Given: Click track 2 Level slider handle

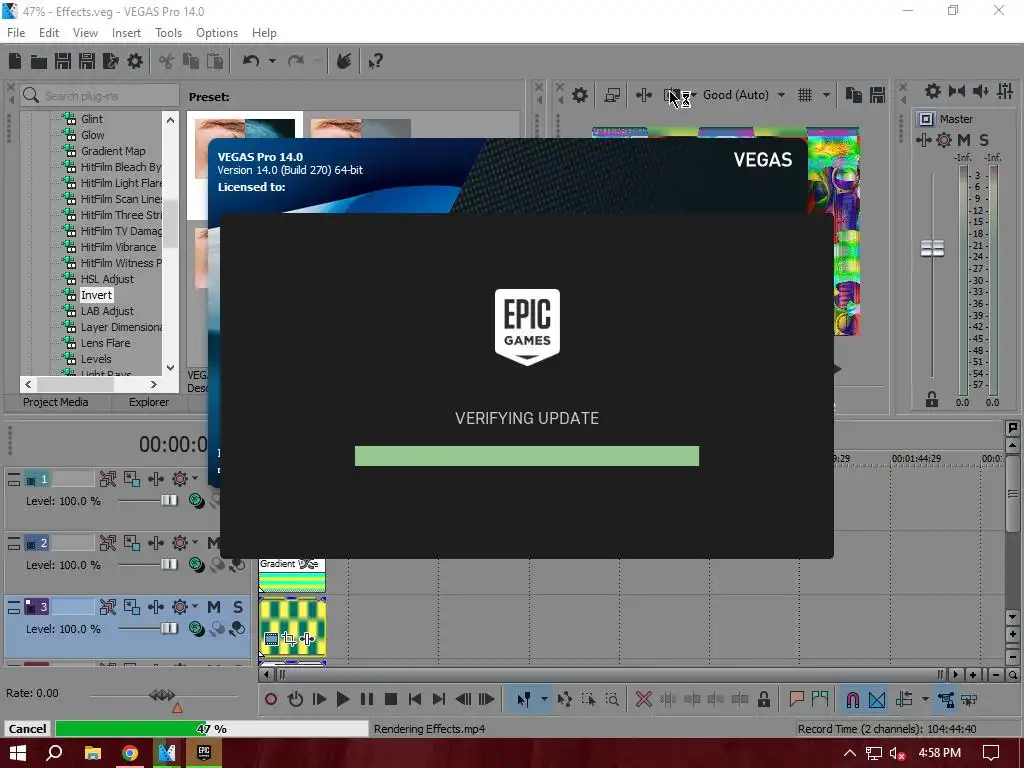Looking at the screenshot, I should pyautogui.click(x=169, y=564).
